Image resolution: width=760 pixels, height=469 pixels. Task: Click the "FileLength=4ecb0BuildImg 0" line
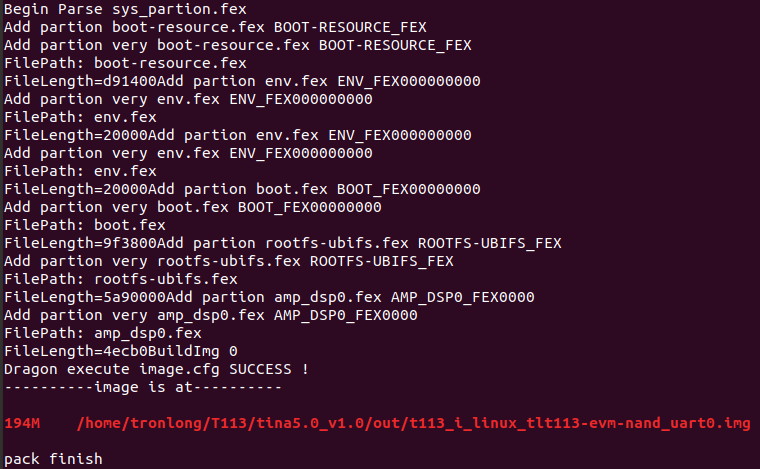(120, 351)
